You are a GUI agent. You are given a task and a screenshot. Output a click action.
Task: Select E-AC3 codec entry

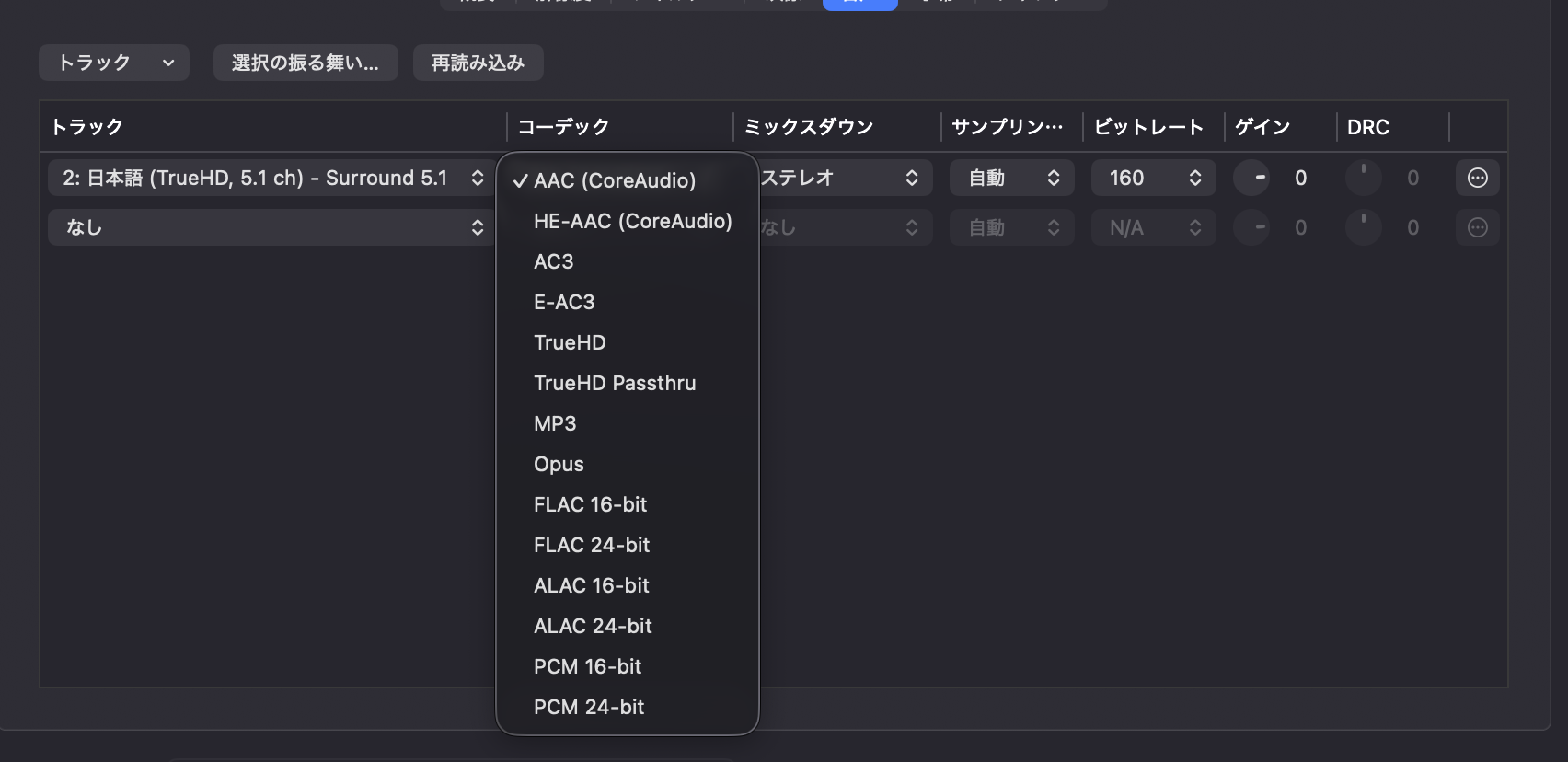pos(564,302)
